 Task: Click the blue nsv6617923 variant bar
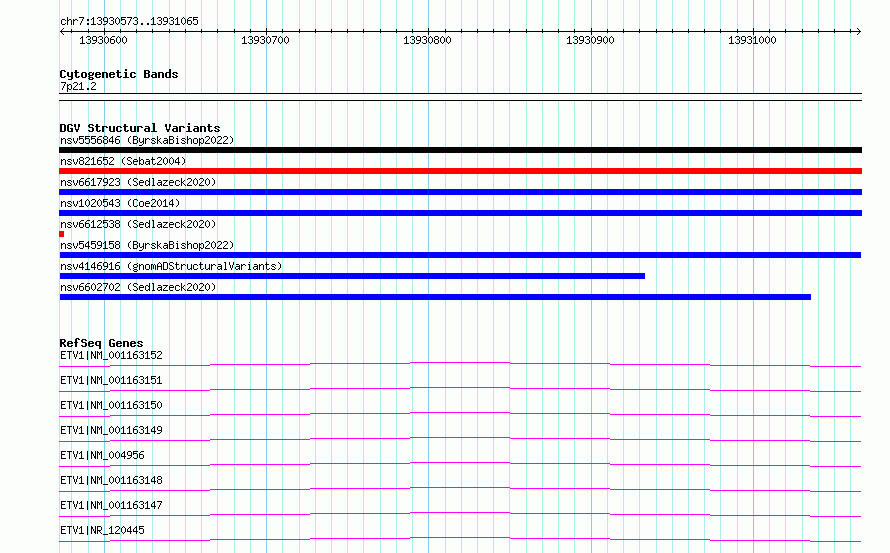click(x=460, y=192)
